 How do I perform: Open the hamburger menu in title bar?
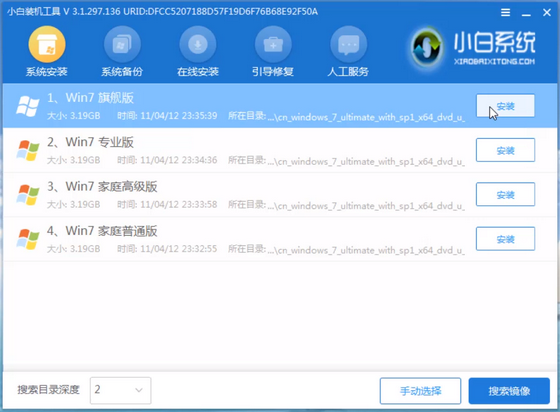pos(505,13)
